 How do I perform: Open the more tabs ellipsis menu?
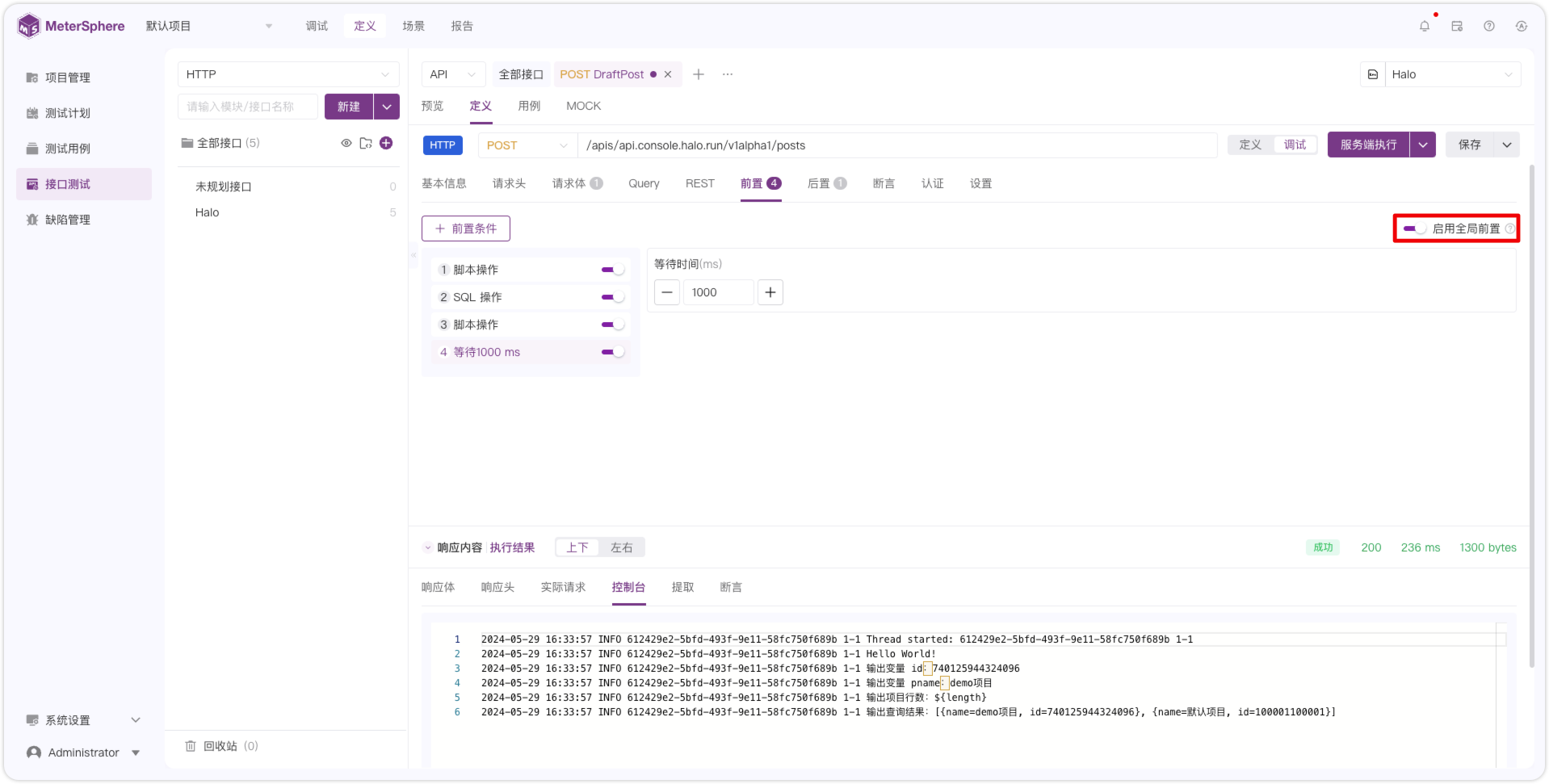pyautogui.click(x=728, y=74)
